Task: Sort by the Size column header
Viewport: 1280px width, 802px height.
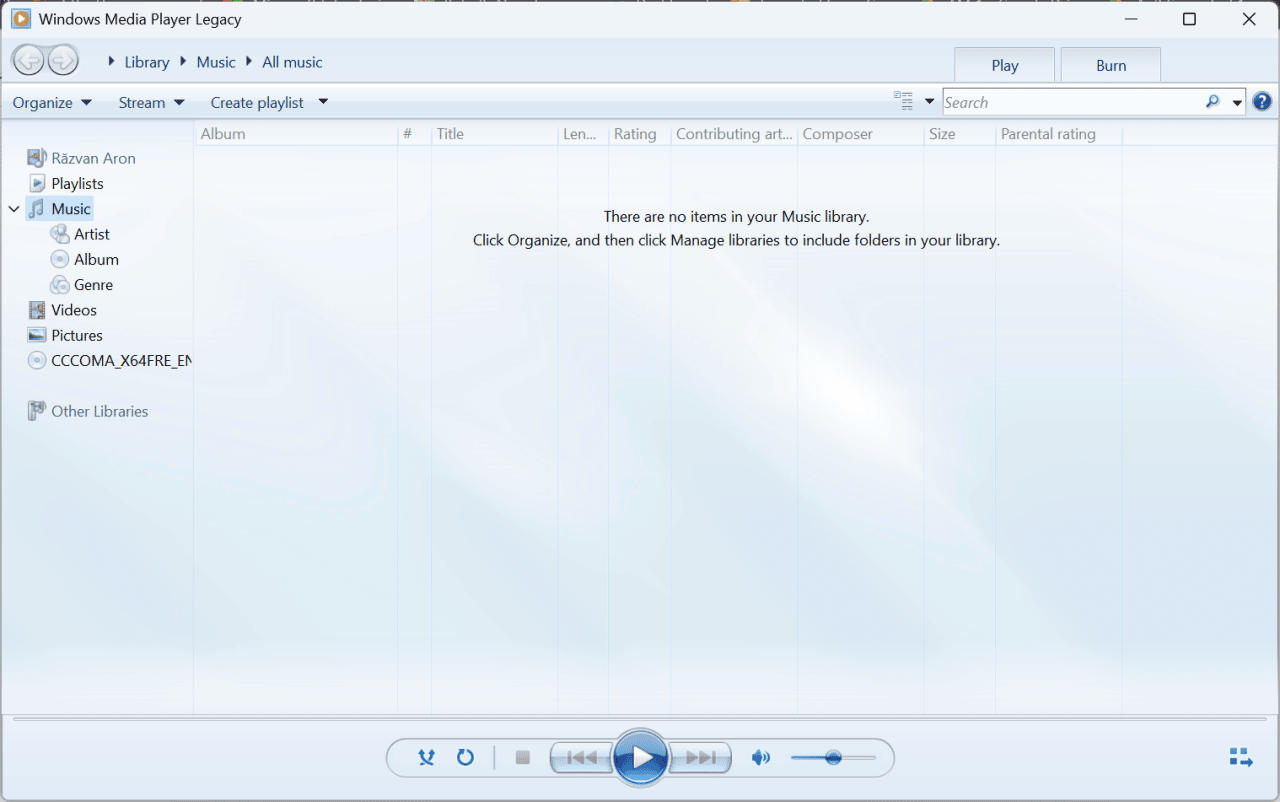Action: coord(960,134)
